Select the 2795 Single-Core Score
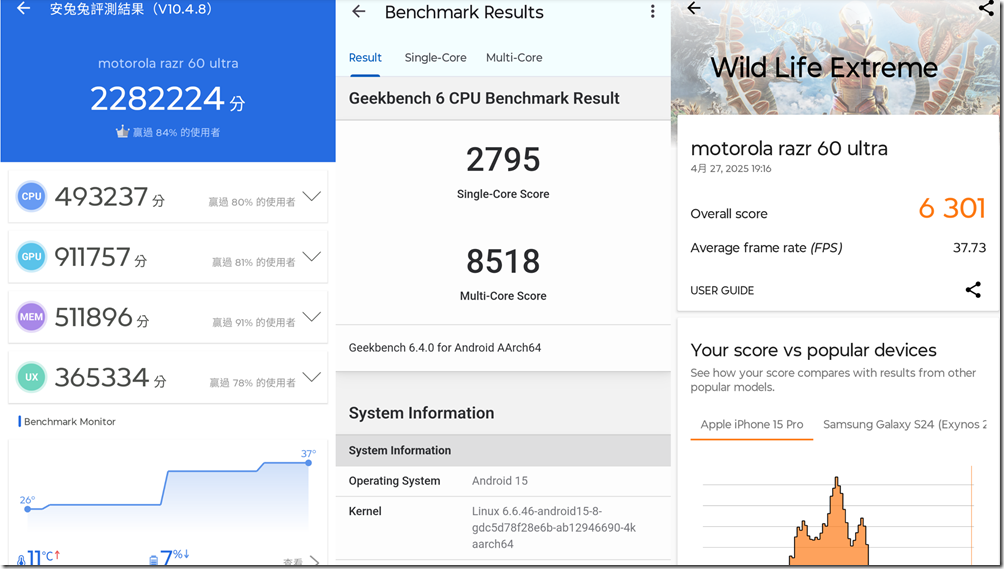1004x569 pixels. point(503,159)
